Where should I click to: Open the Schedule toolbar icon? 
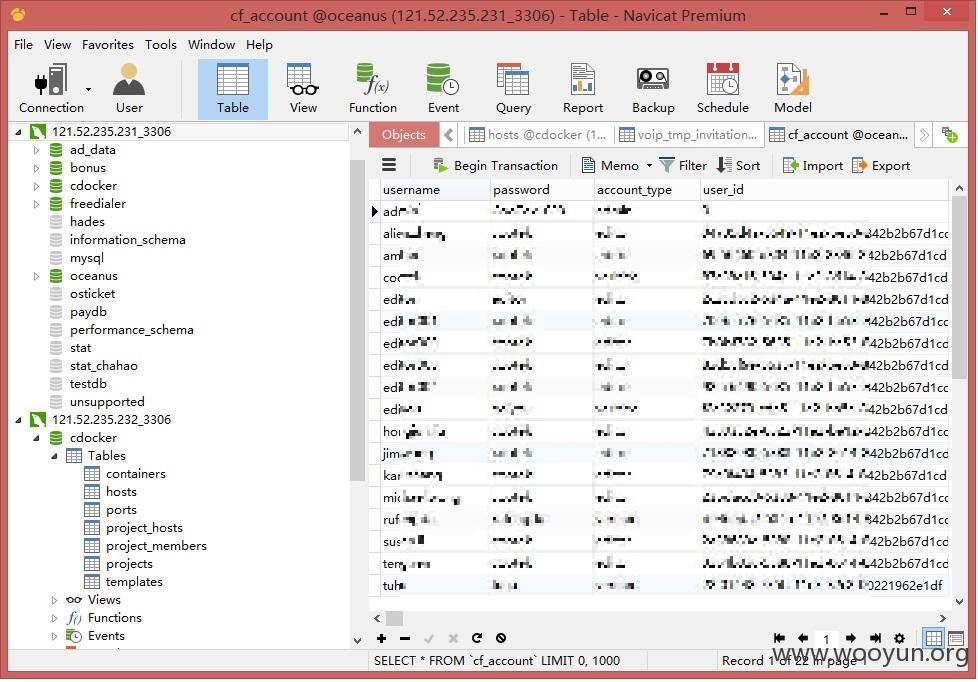[723, 89]
